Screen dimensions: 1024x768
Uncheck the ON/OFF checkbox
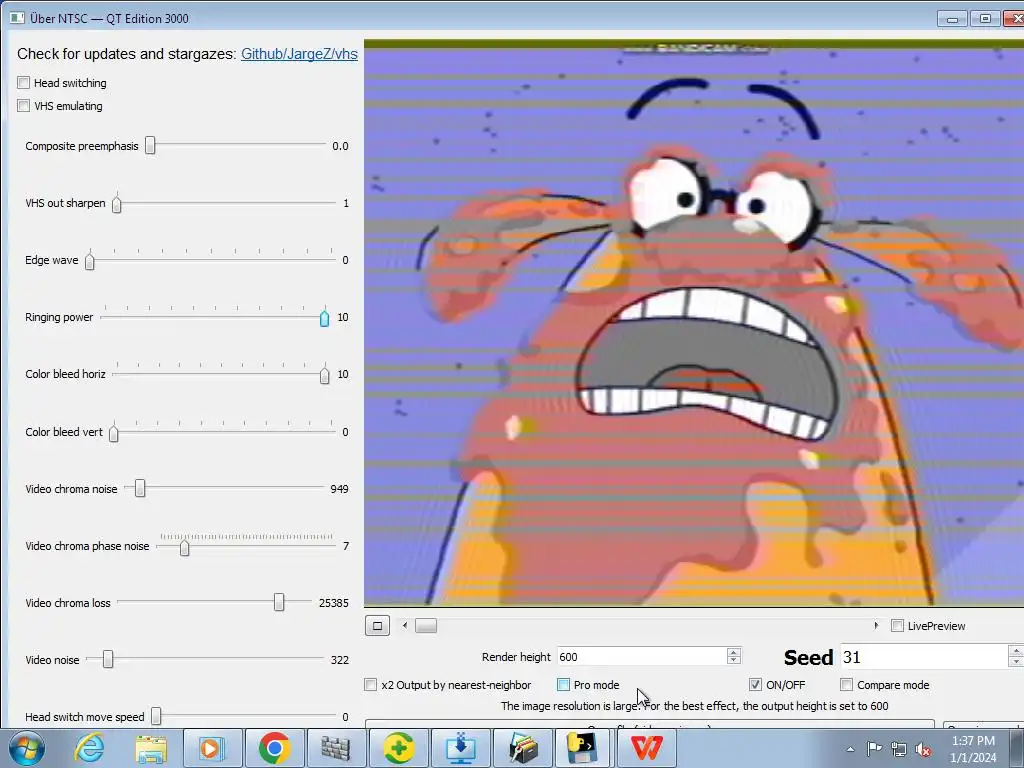(x=756, y=684)
